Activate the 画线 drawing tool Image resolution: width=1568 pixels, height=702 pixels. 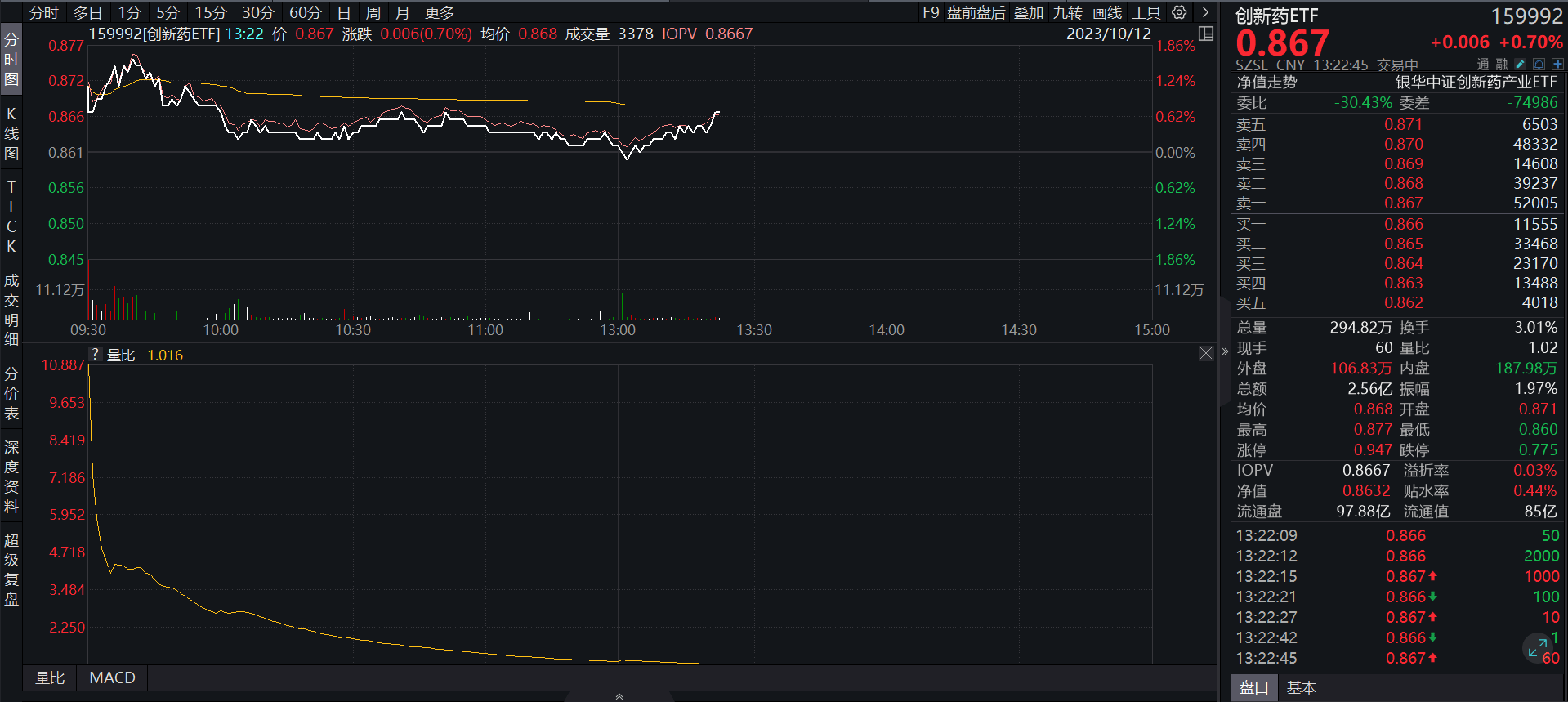(x=1107, y=12)
